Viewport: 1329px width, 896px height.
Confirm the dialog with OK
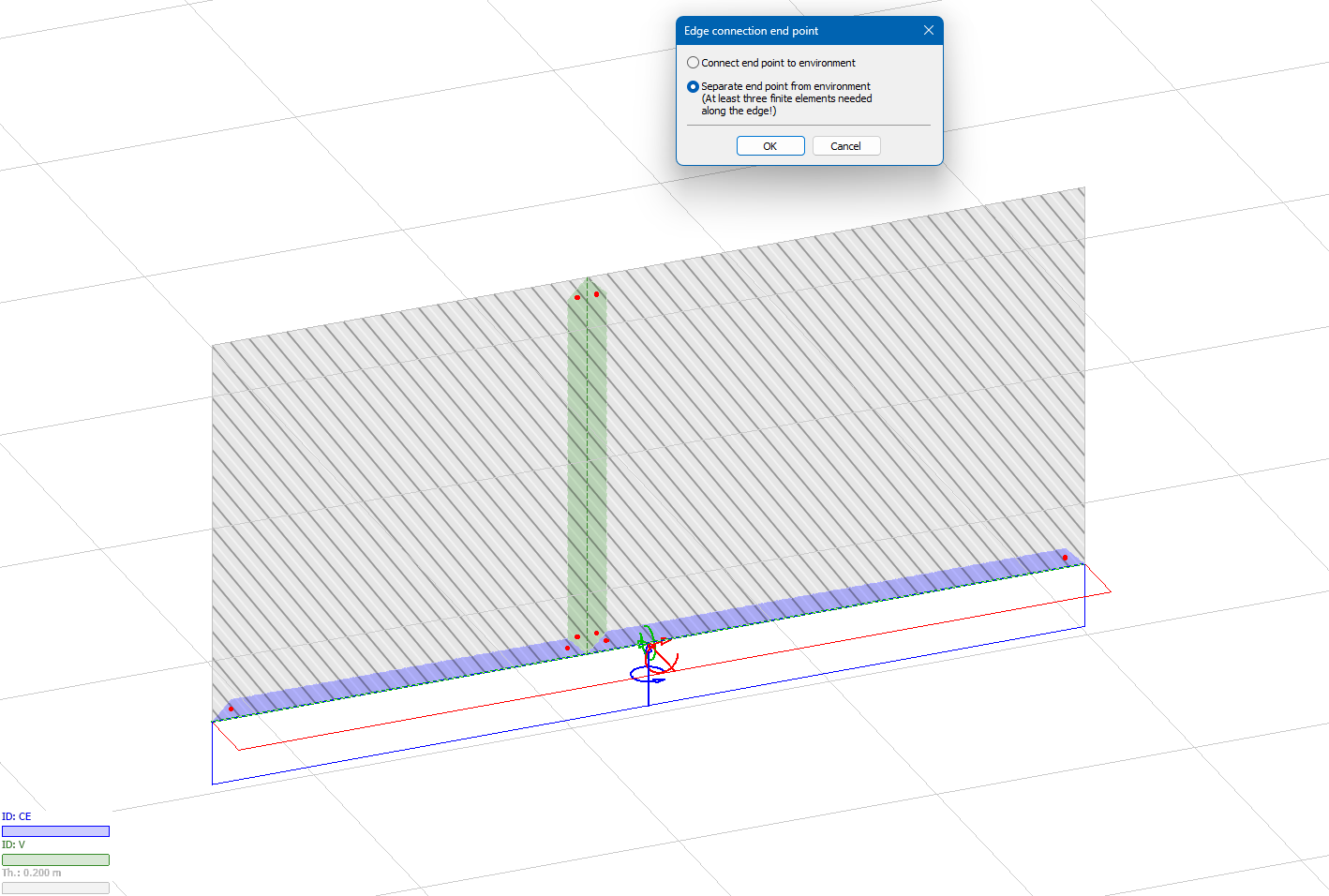pos(770,146)
